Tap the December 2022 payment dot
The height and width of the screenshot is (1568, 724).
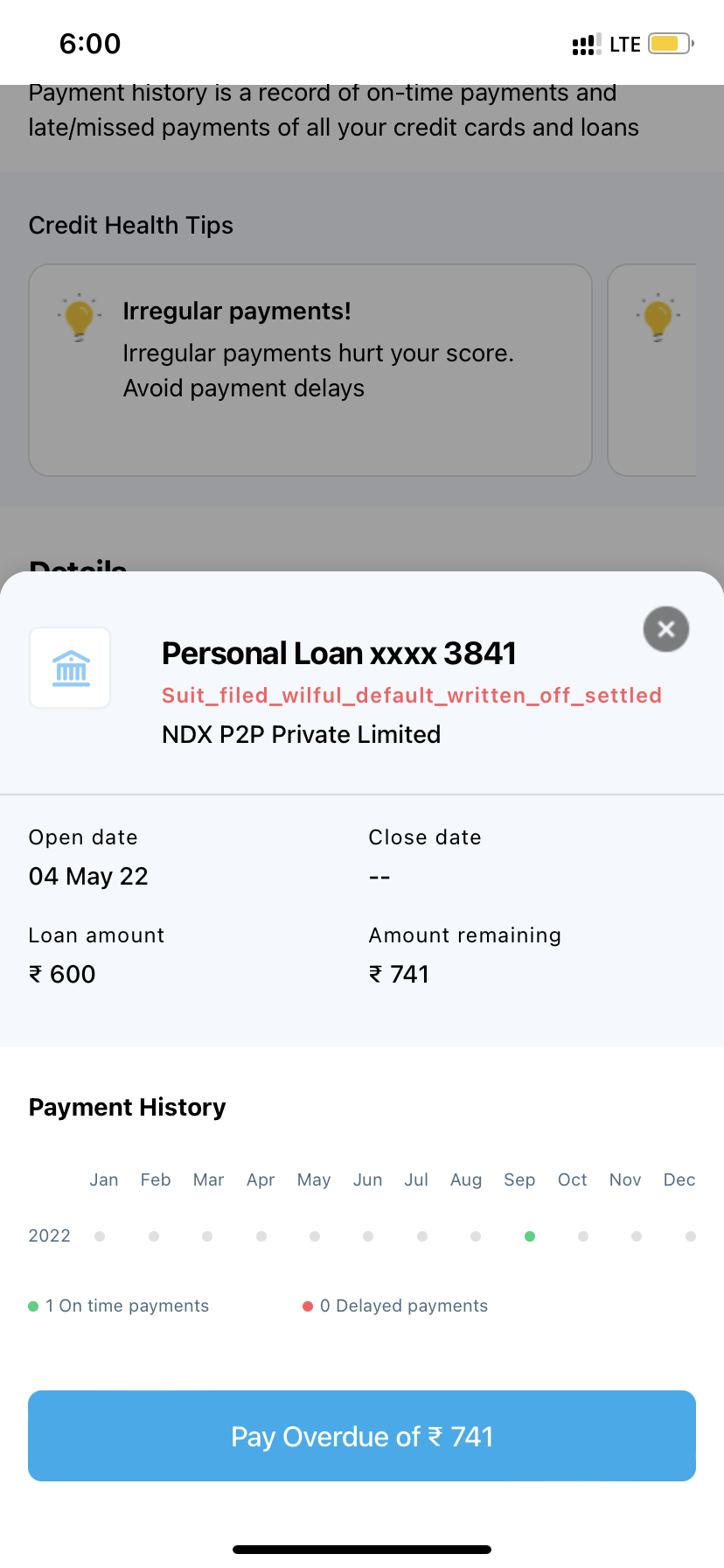(691, 1236)
